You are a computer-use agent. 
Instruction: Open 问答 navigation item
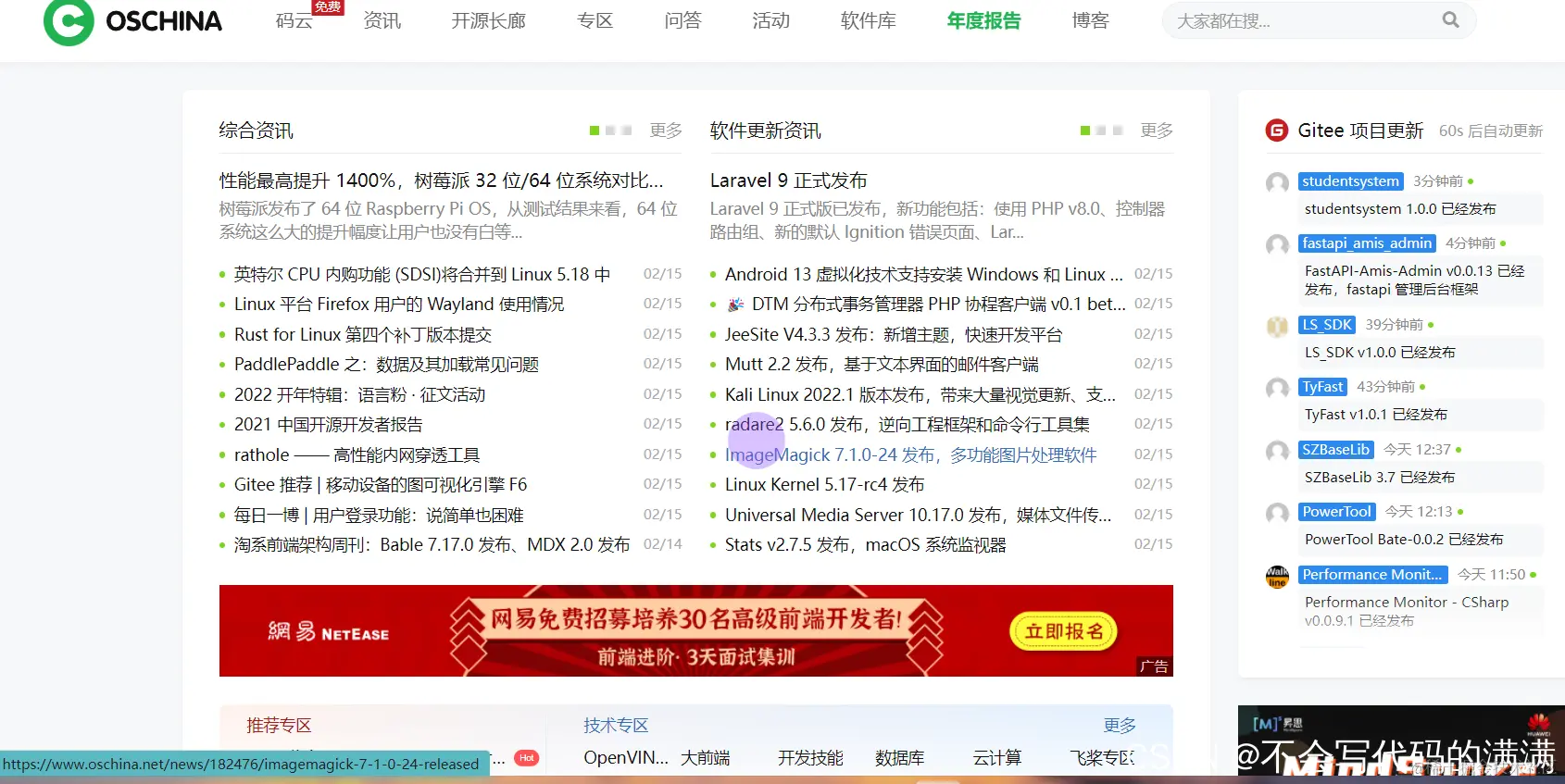click(x=682, y=20)
